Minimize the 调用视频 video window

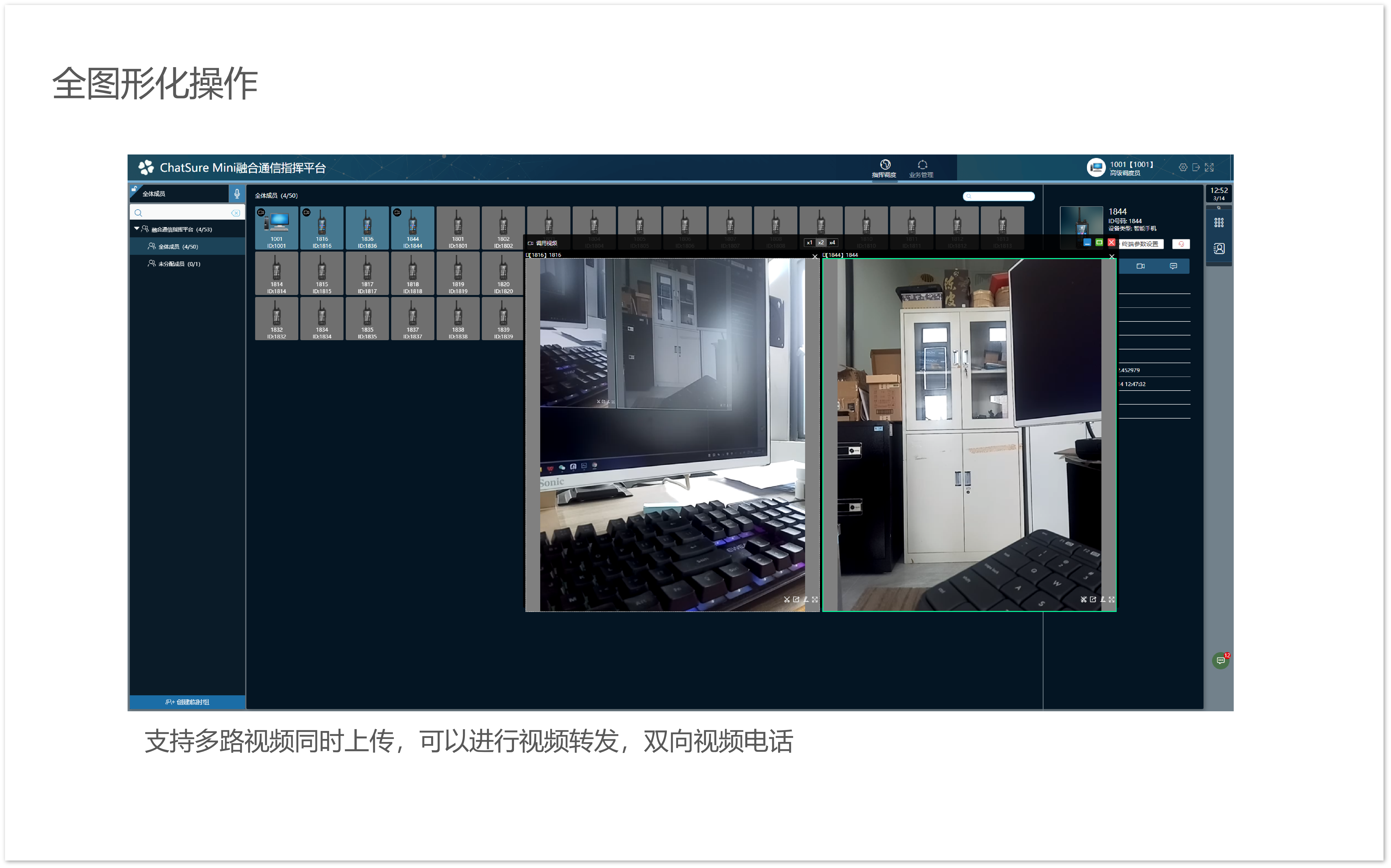click(1087, 243)
